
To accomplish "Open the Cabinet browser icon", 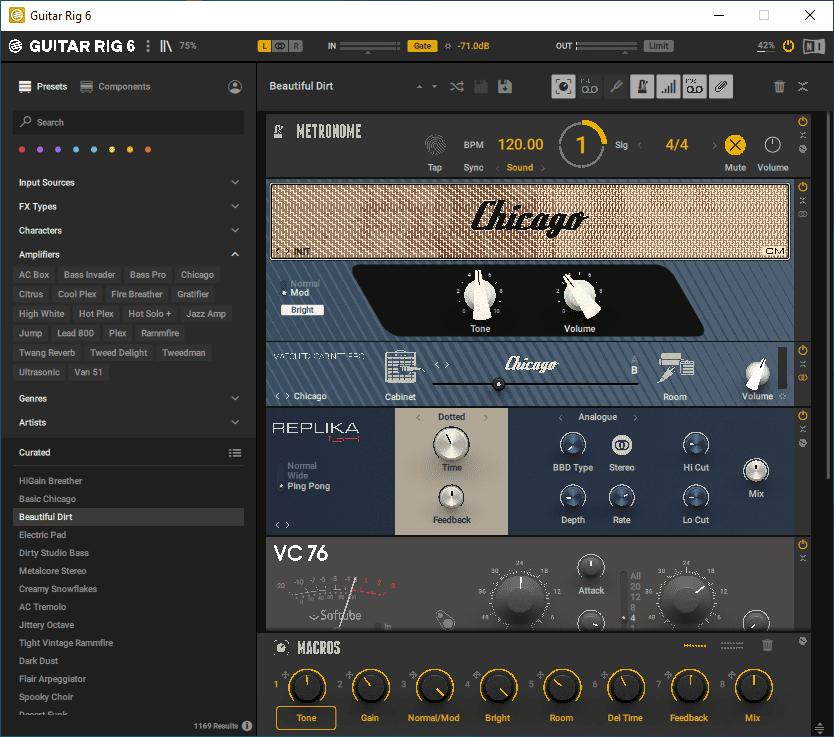I will point(402,367).
